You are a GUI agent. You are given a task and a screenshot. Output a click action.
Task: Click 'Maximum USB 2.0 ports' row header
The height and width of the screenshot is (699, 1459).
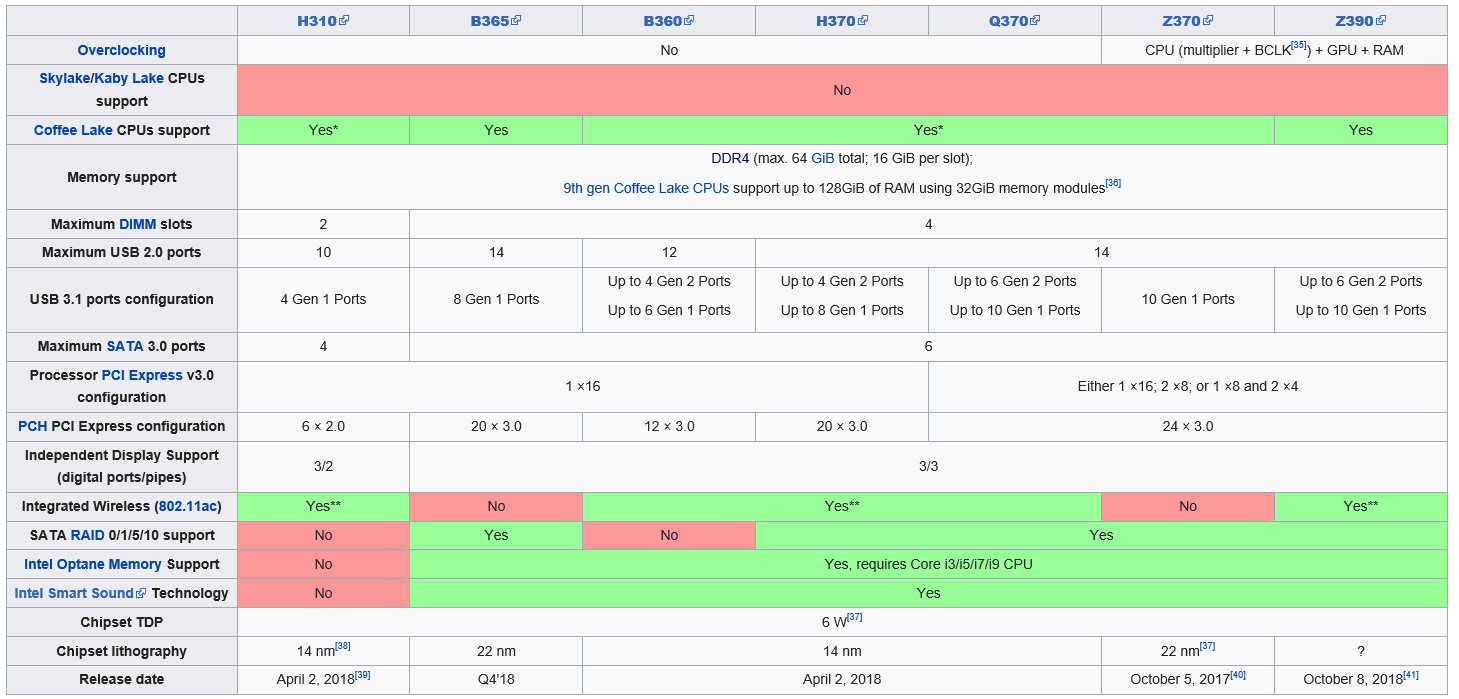click(122, 252)
